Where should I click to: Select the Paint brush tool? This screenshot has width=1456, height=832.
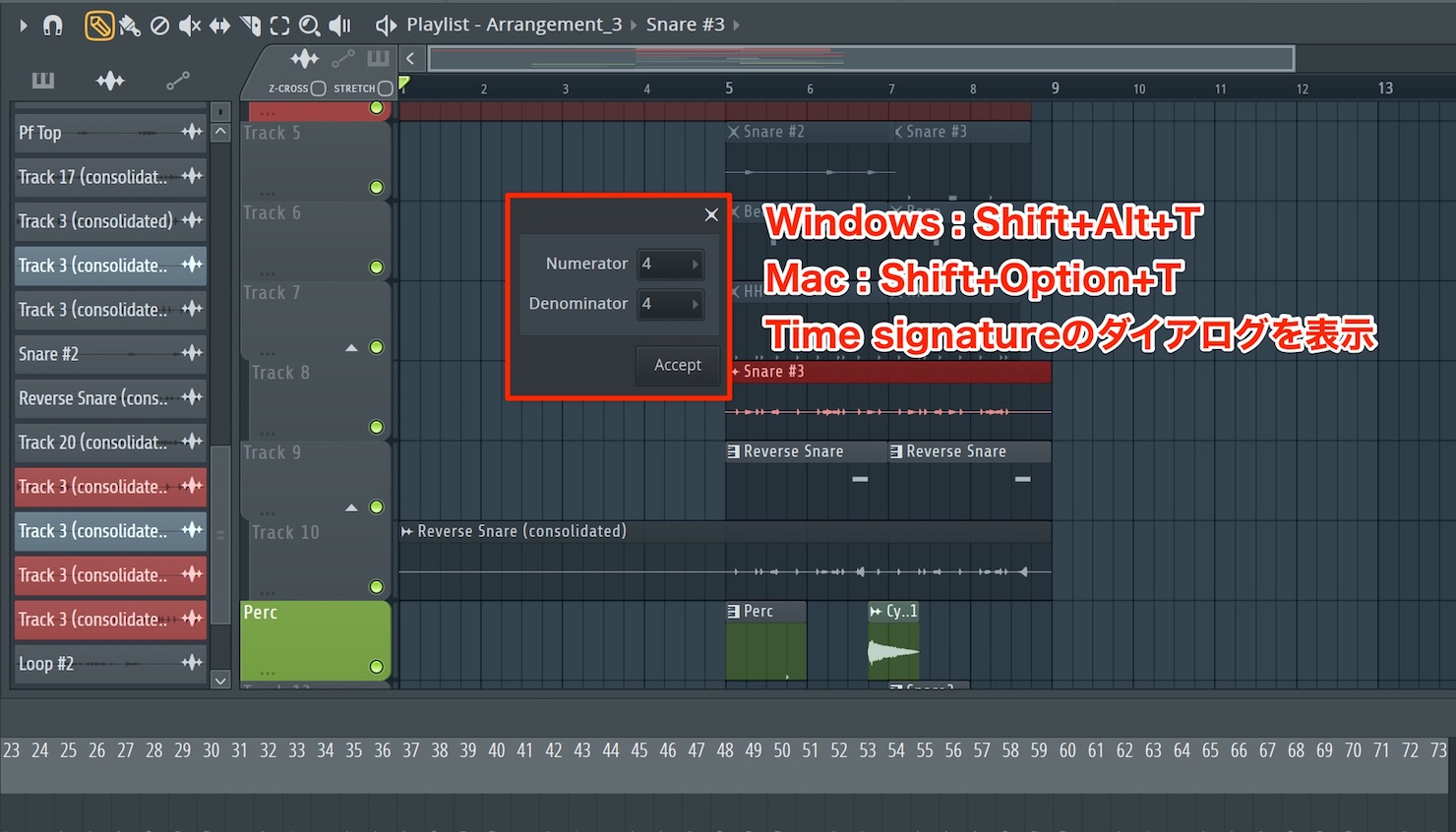(x=130, y=26)
